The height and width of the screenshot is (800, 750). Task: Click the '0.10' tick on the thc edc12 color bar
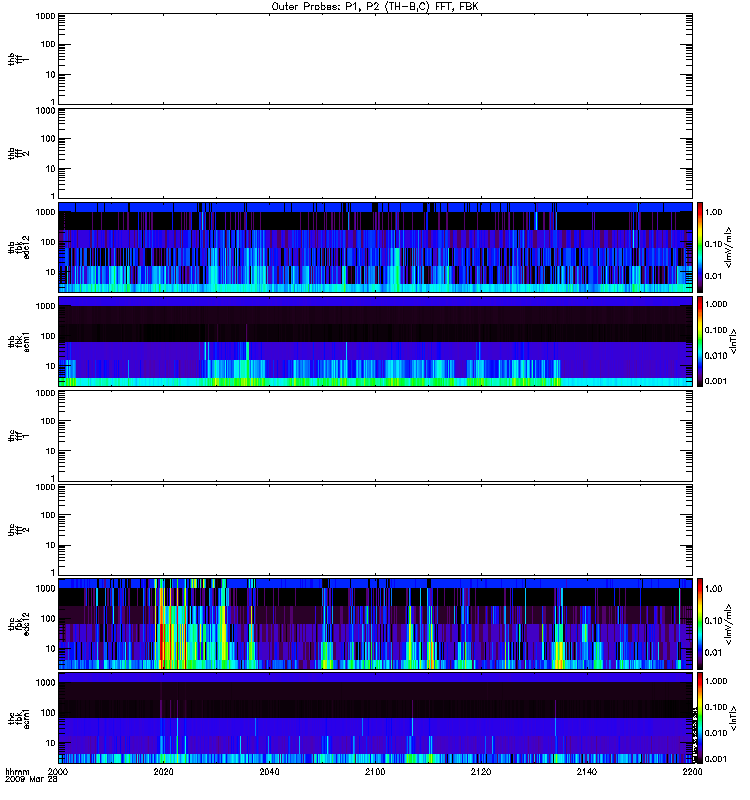pyautogui.click(x=713, y=620)
